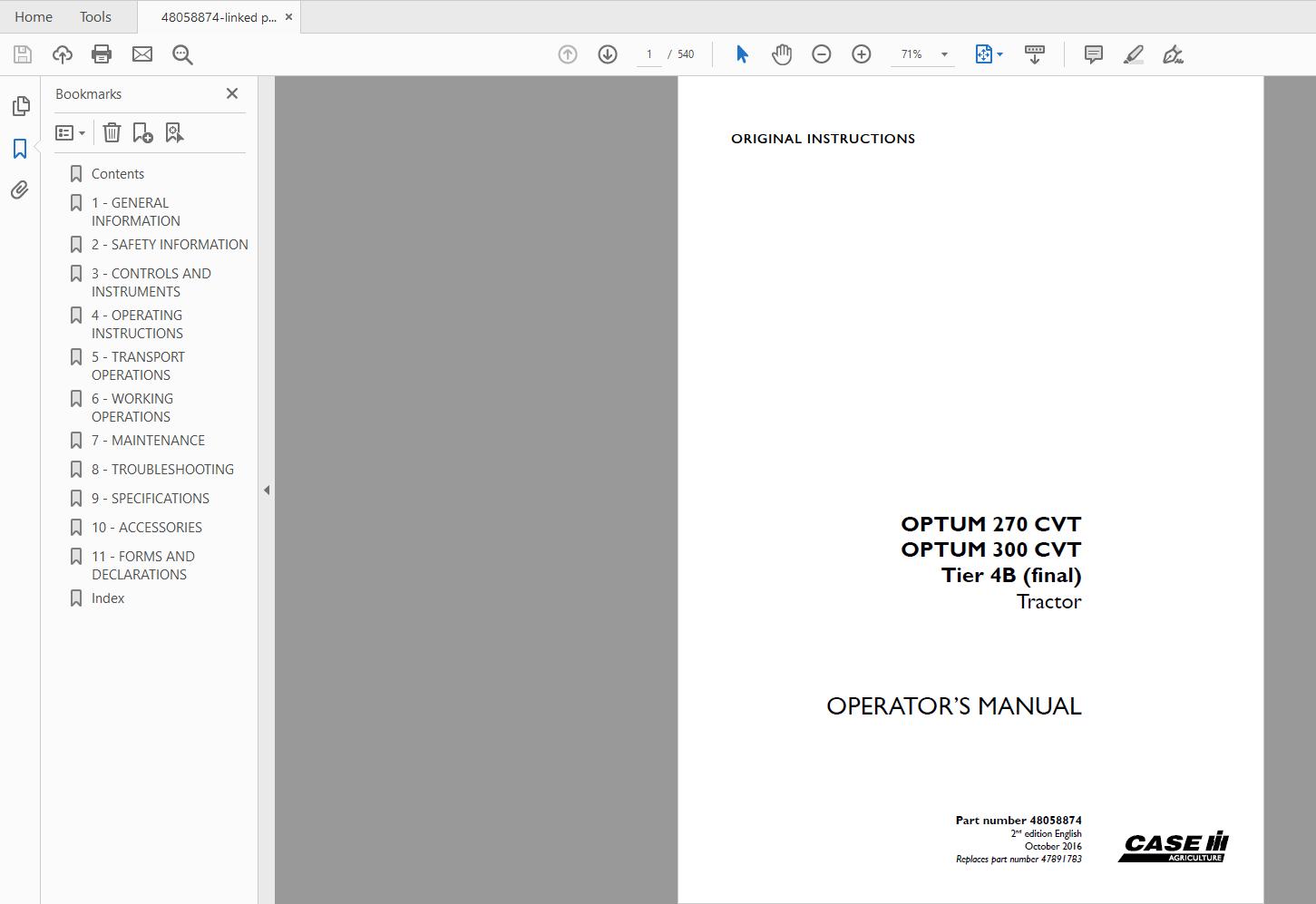Open bookmark 10 - ACCESSORIES

pyautogui.click(x=146, y=528)
